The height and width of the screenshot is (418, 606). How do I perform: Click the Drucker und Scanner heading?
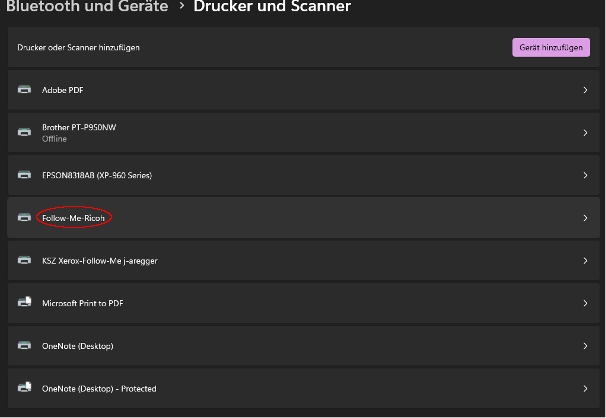272,6
